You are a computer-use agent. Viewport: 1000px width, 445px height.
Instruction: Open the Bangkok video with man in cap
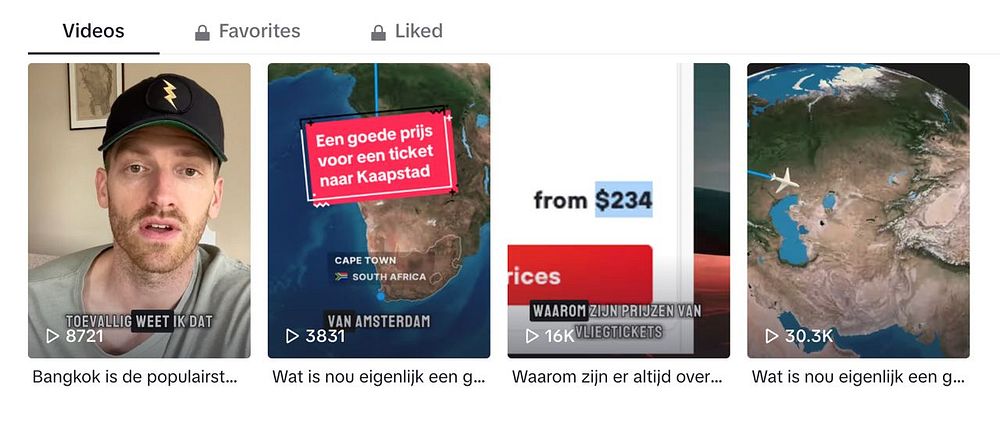tap(139, 210)
